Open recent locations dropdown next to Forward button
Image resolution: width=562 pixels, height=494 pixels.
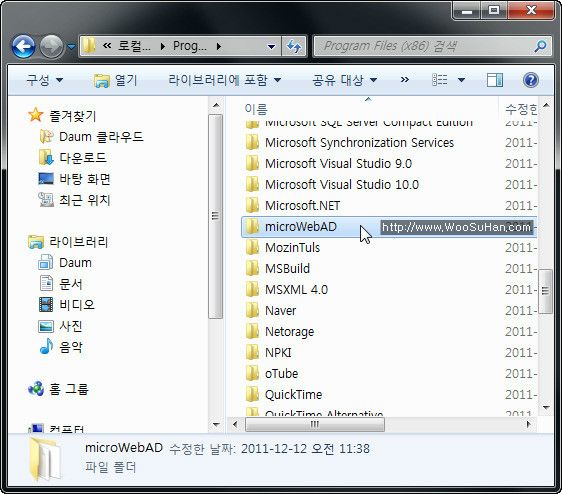[71, 47]
